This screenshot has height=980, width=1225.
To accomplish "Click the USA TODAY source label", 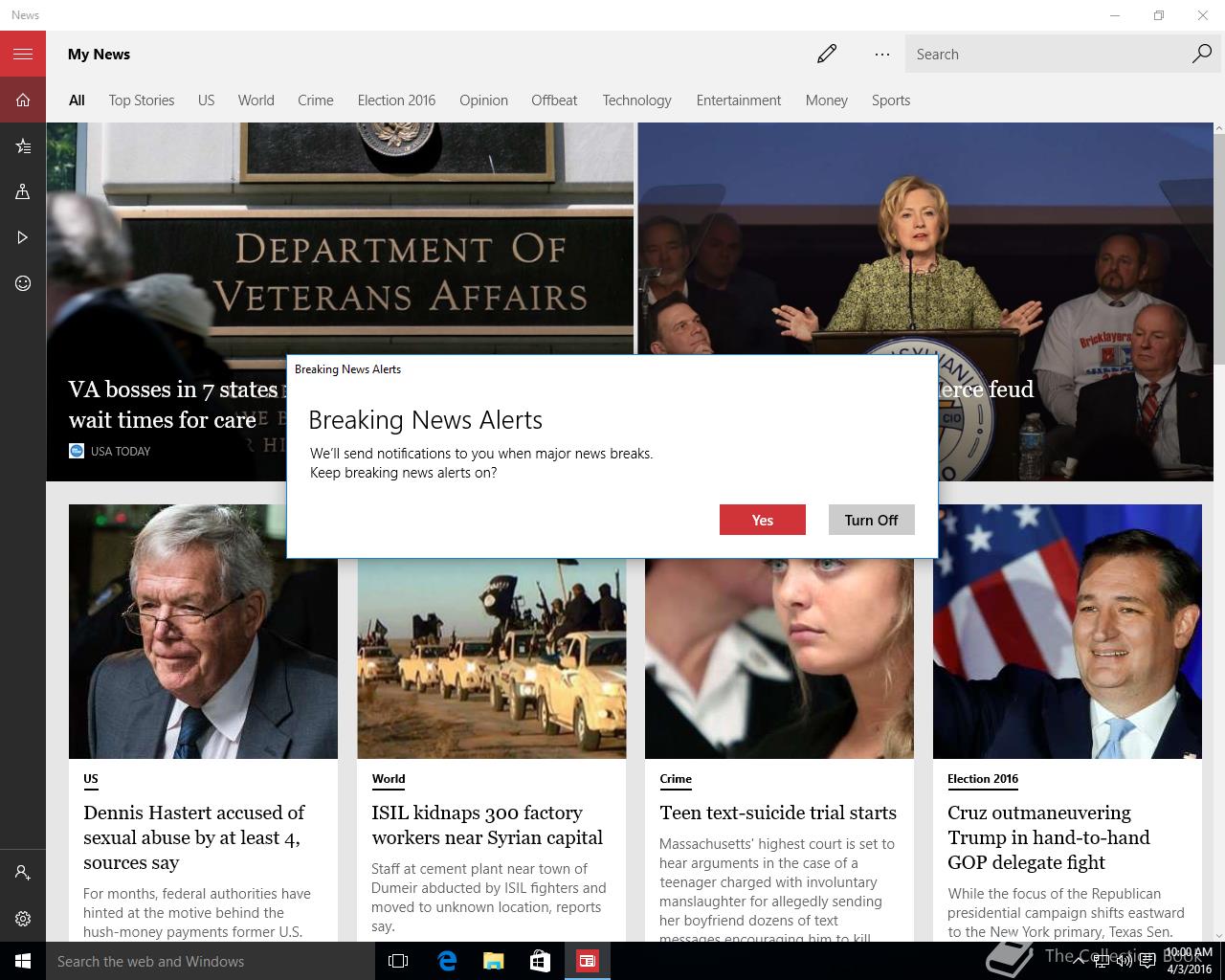I will (x=120, y=451).
